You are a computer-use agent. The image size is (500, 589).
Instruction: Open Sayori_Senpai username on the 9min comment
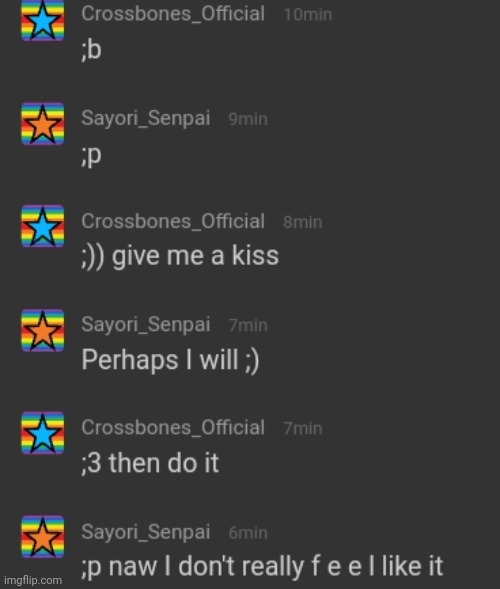point(146,118)
